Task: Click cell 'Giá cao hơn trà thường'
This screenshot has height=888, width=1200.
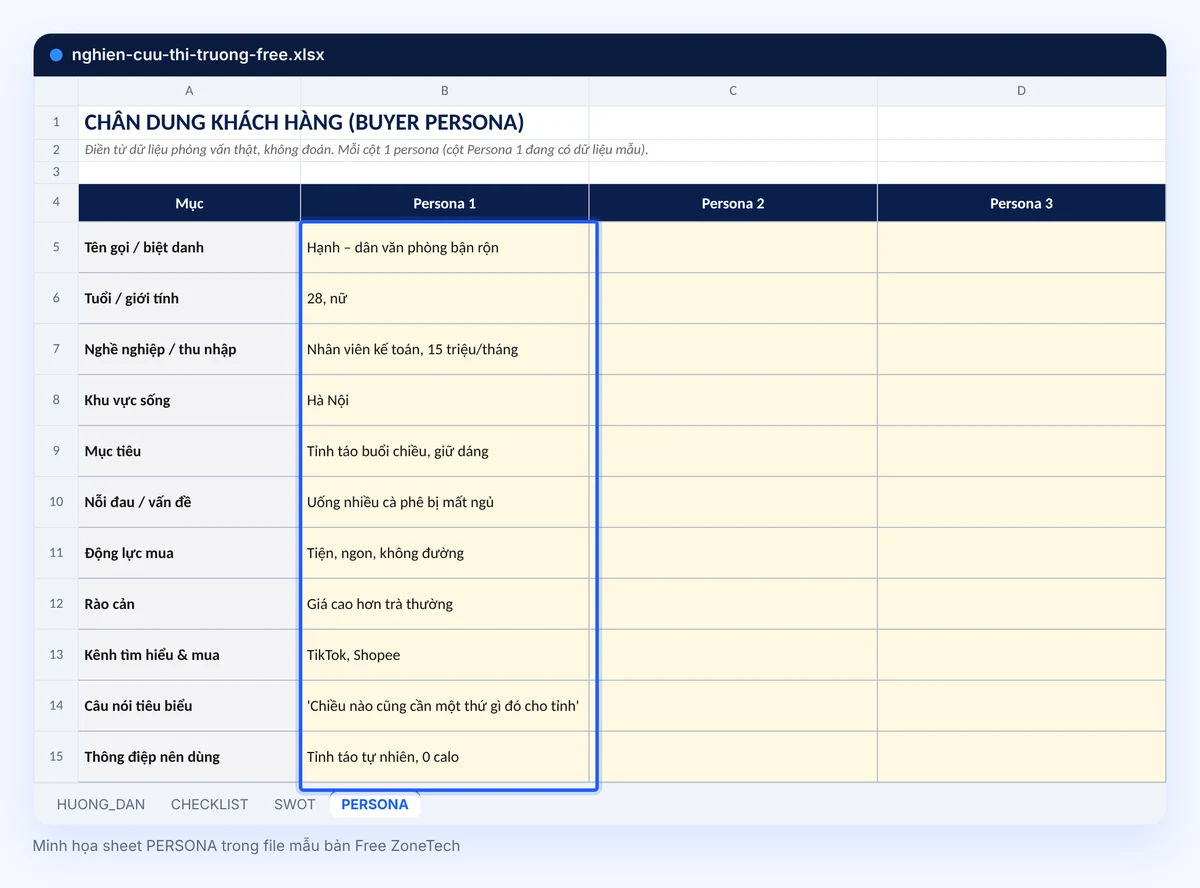Action: [445, 604]
